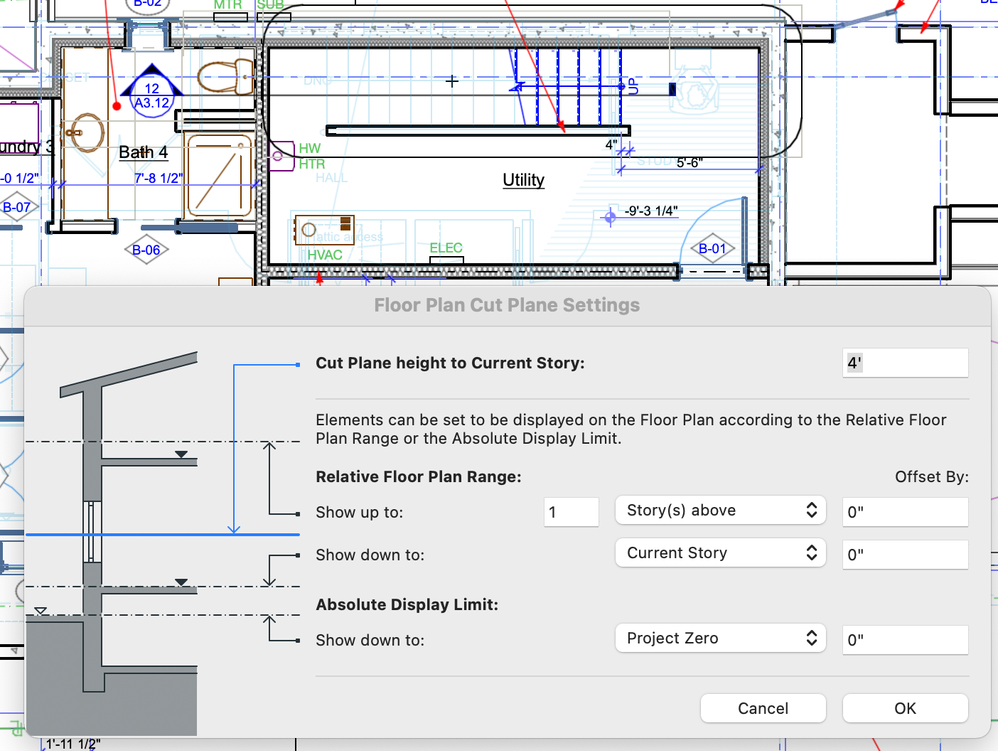Select the B-01 door marker
The height and width of the screenshot is (751, 998).
click(x=712, y=249)
